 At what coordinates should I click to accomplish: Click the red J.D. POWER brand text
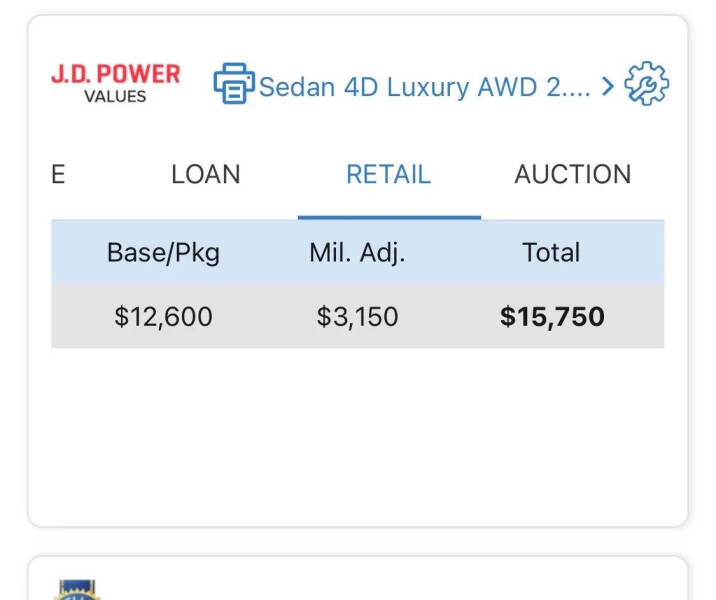116,75
